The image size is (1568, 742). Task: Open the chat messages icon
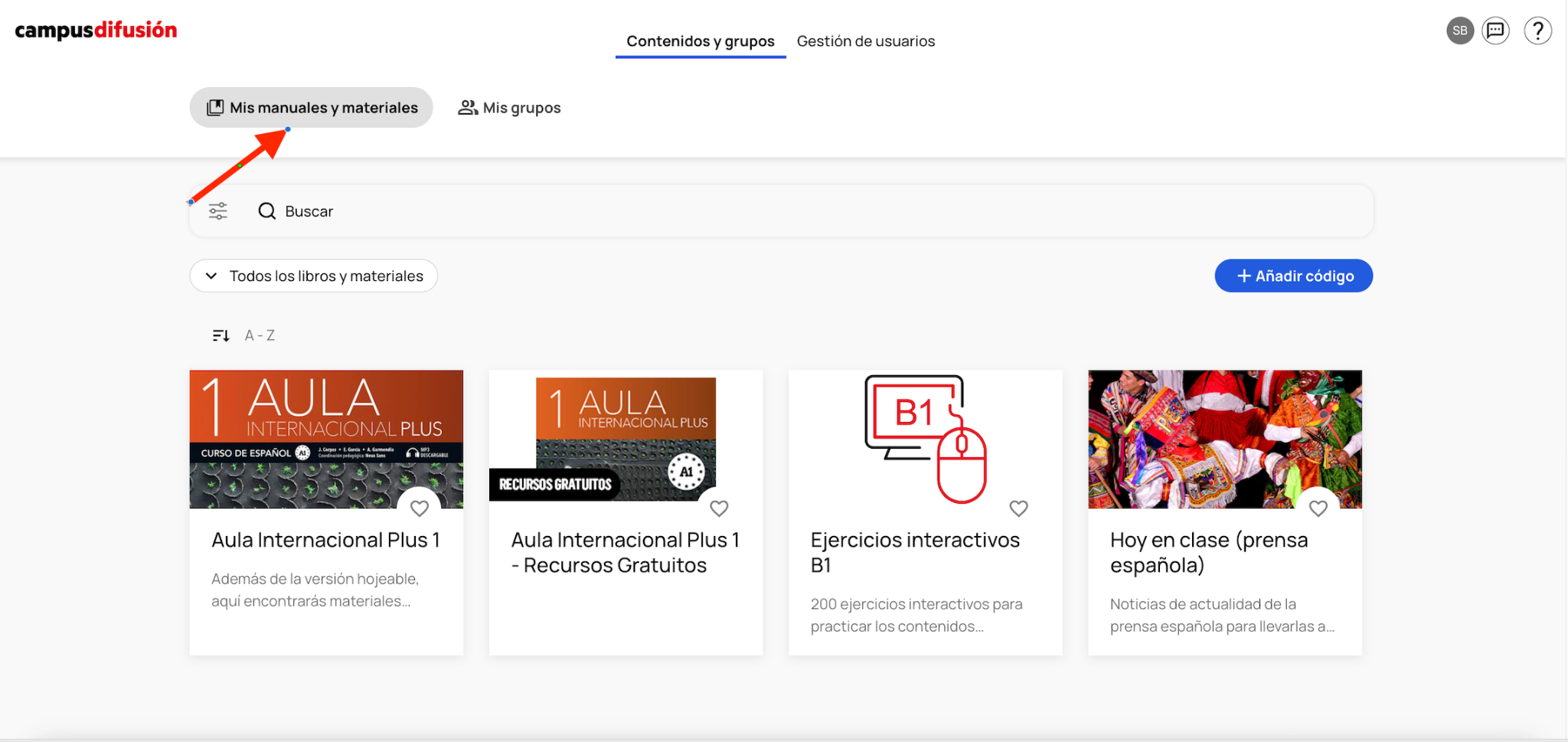point(1495,31)
